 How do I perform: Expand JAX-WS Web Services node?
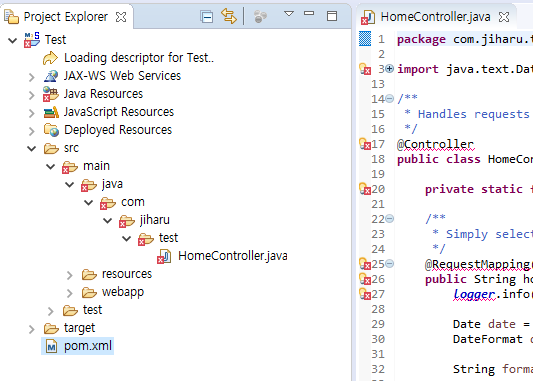pos(32,77)
